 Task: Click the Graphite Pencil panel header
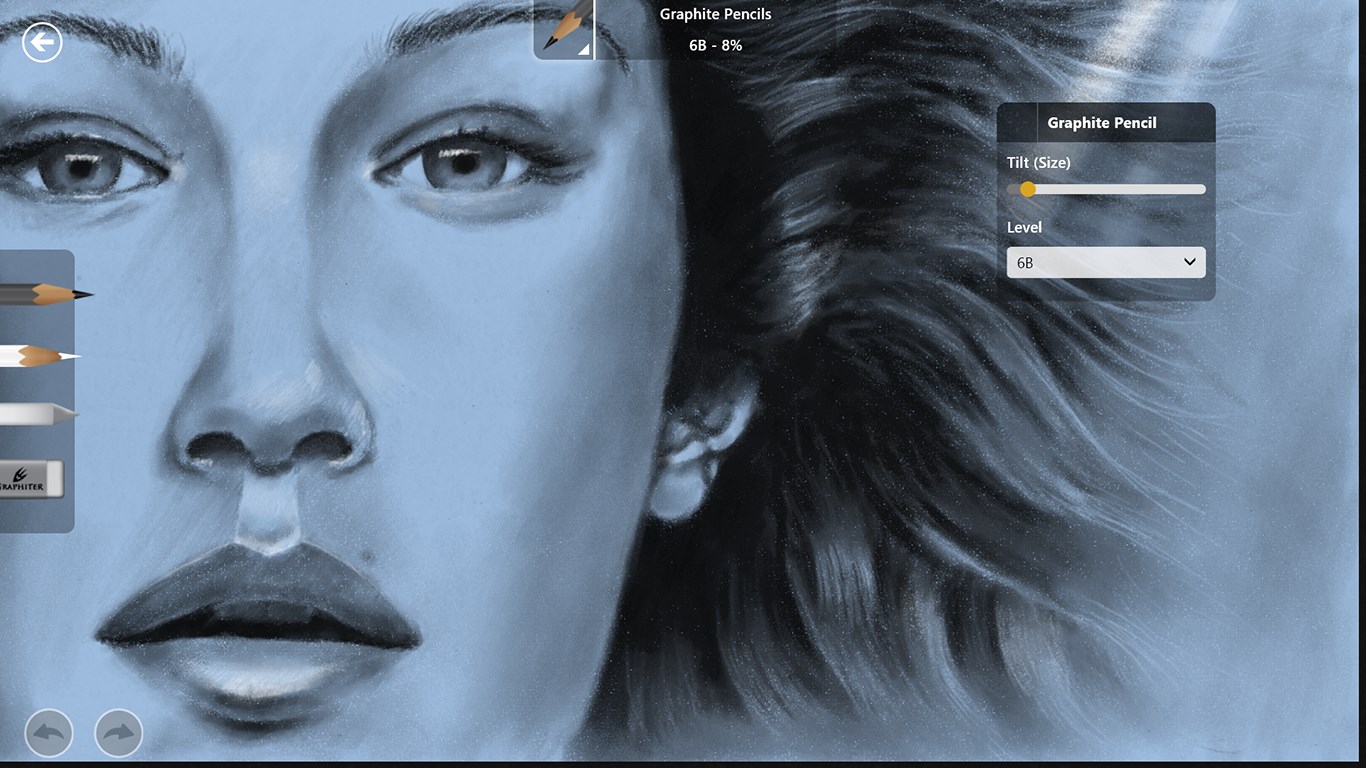tap(1101, 122)
